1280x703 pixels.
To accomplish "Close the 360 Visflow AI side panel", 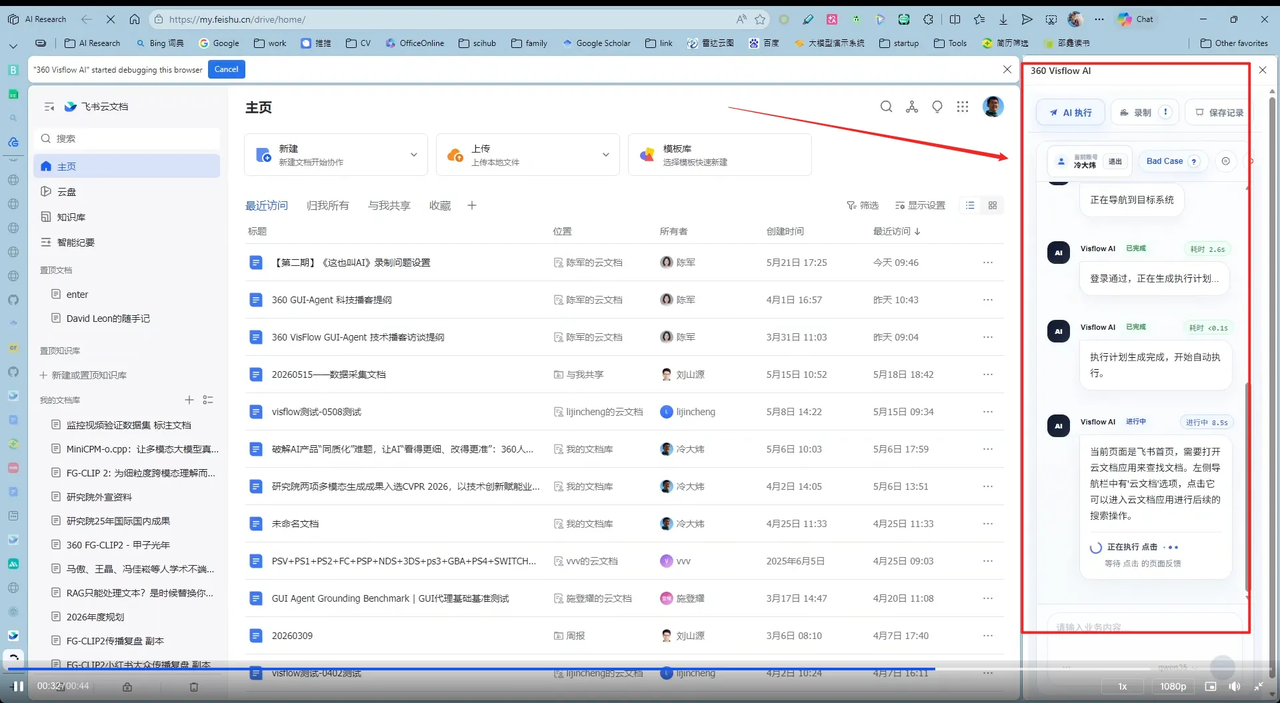I will pyautogui.click(x=1262, y=70).
